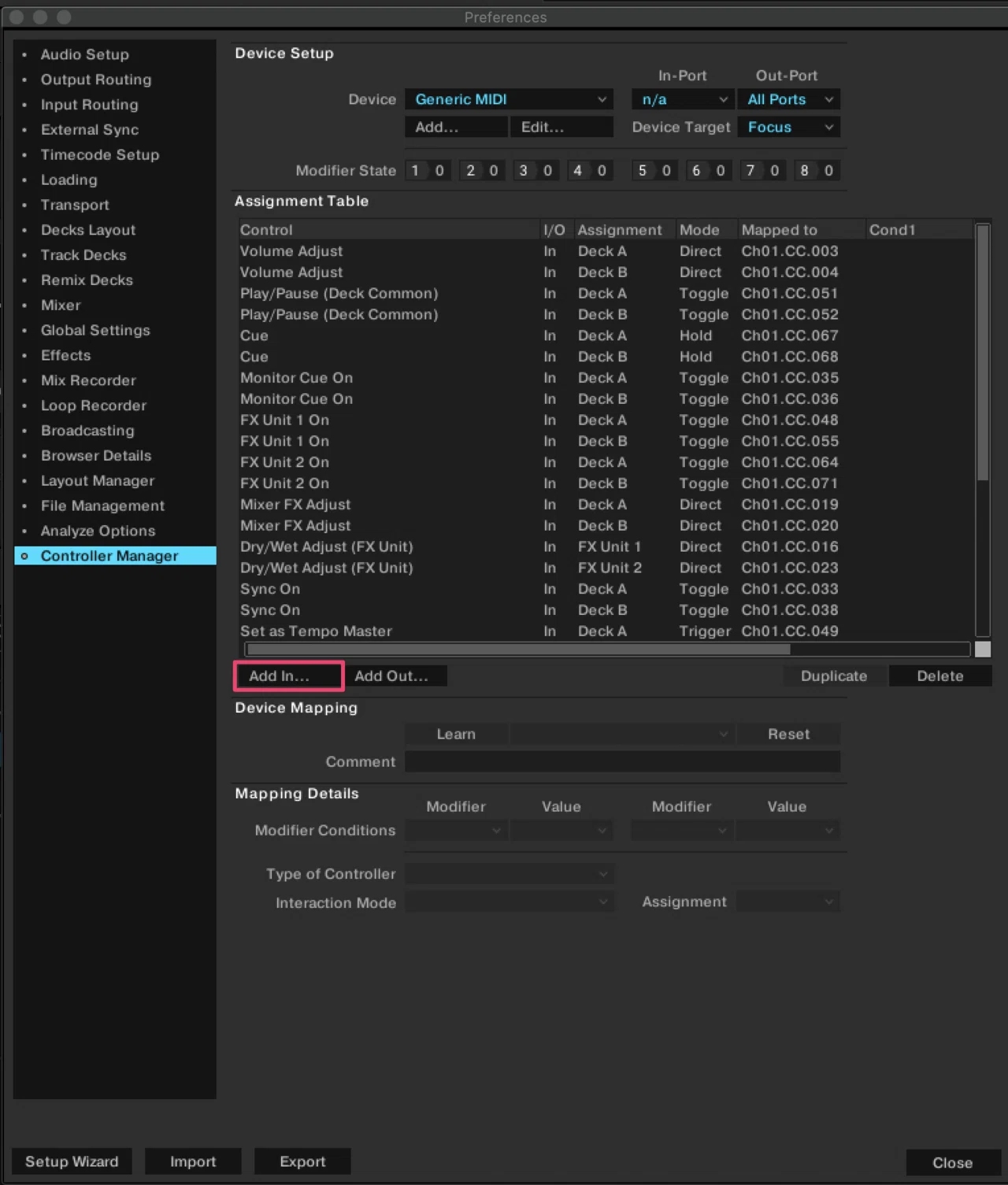This screenshot has height=1185, width=1008.
Task: Select FX Unit 1 On Deck A row
Action: coord(605,420)
